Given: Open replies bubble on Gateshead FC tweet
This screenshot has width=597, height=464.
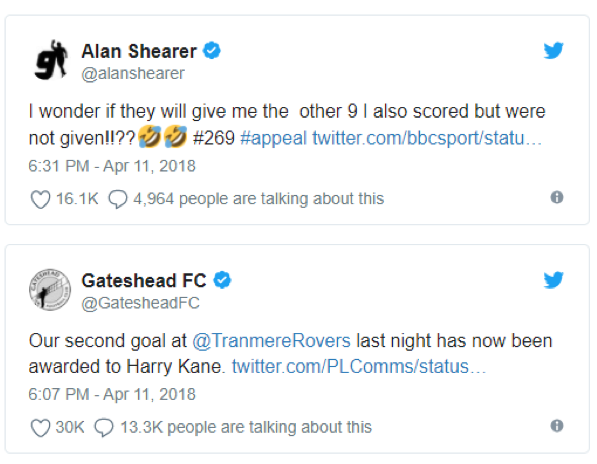Looking at the screenshot, I should click(104, 427).
